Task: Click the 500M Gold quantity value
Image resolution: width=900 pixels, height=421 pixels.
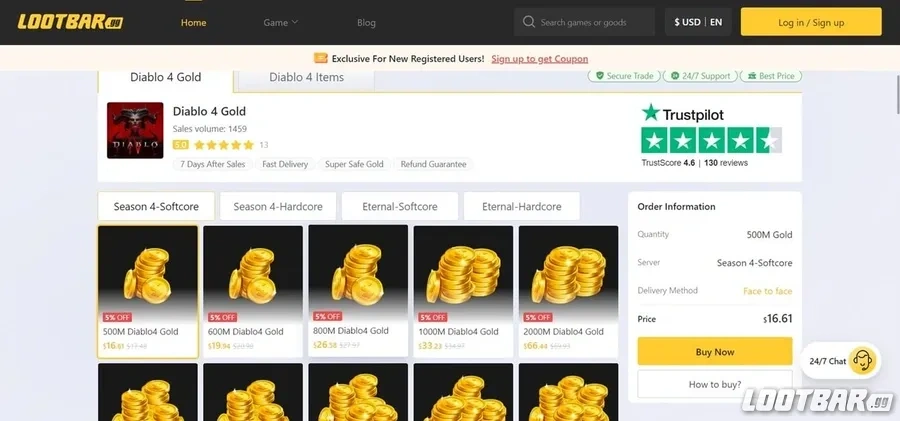Action: point(769,234)
